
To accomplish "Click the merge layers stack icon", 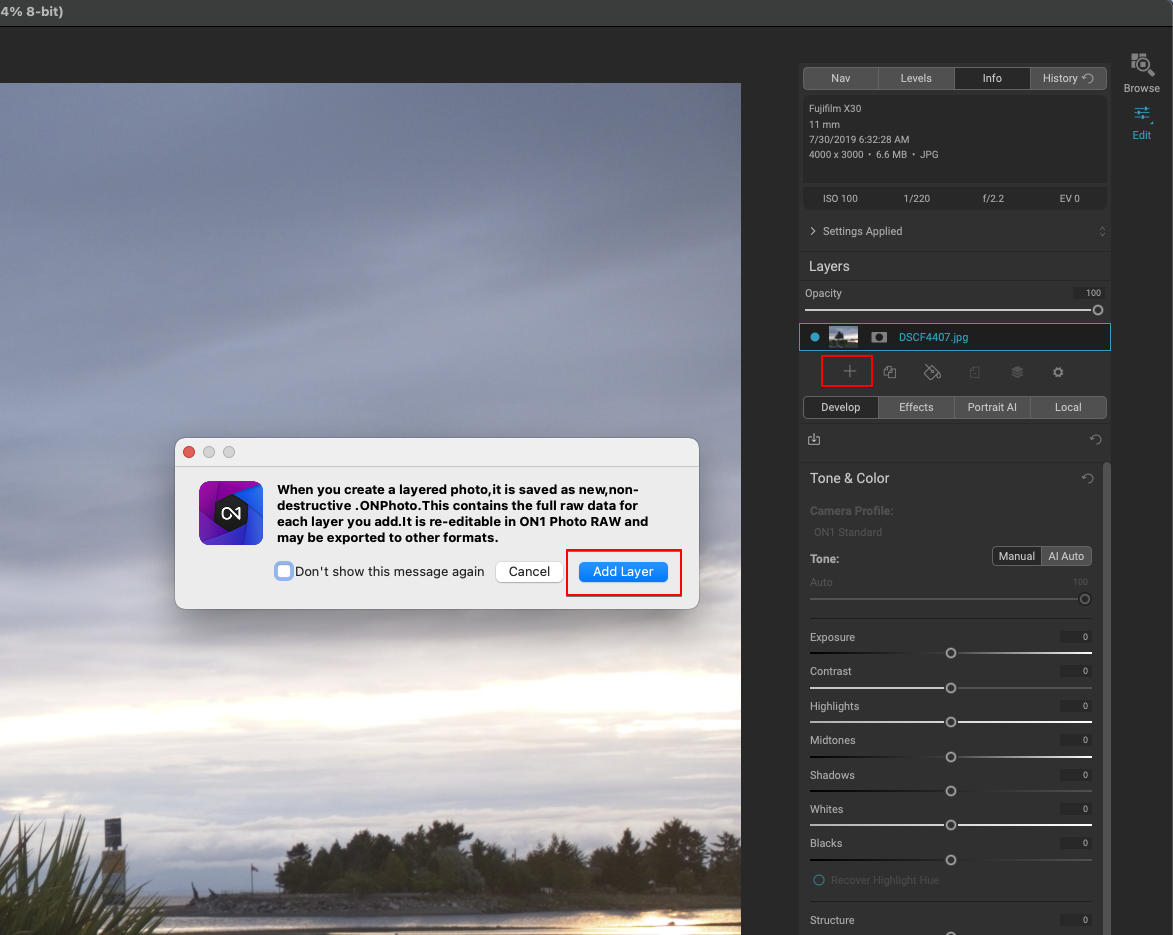I will pos(1017,372).
